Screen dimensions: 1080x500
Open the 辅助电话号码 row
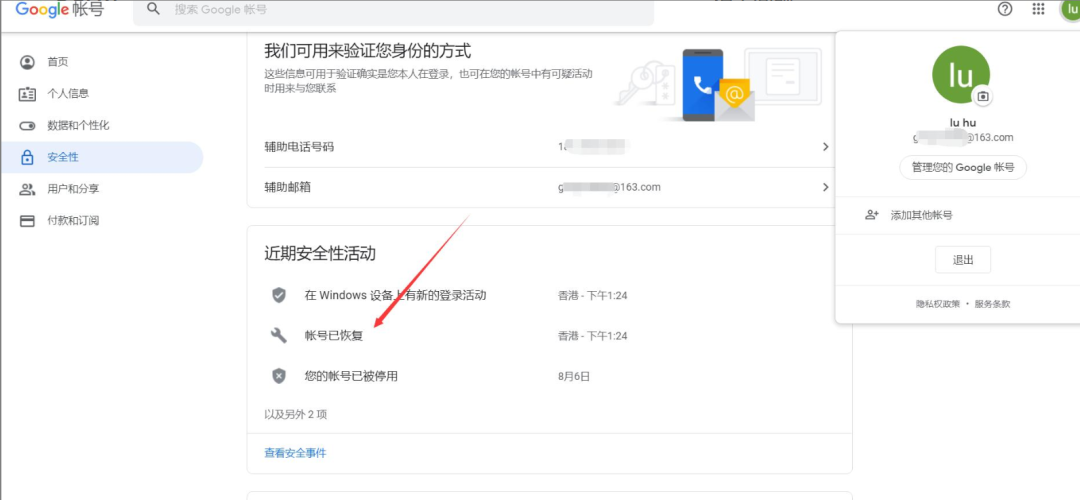pos(549,147)
